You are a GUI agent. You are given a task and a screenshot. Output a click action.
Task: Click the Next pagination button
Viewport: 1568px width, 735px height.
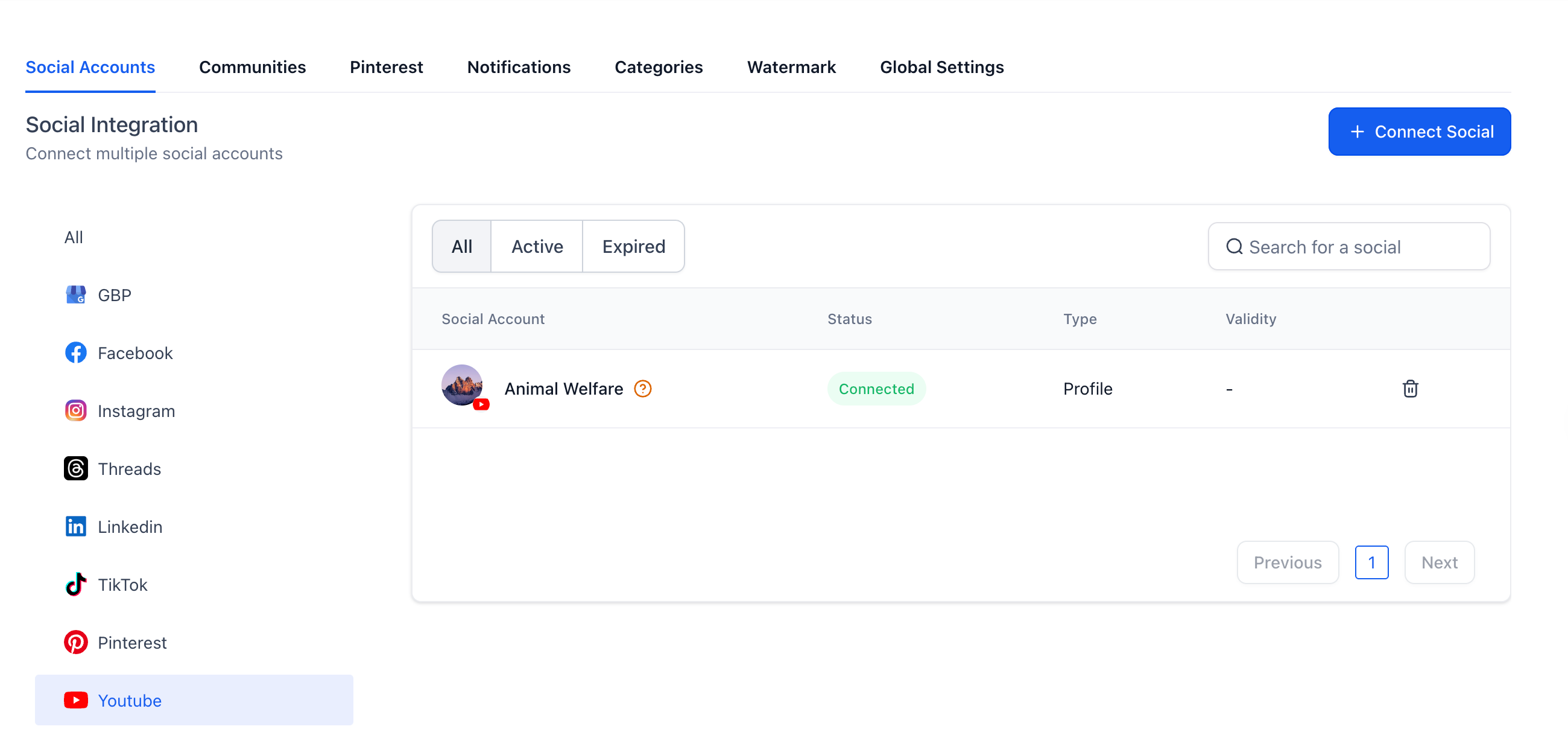pos(1438,562)
